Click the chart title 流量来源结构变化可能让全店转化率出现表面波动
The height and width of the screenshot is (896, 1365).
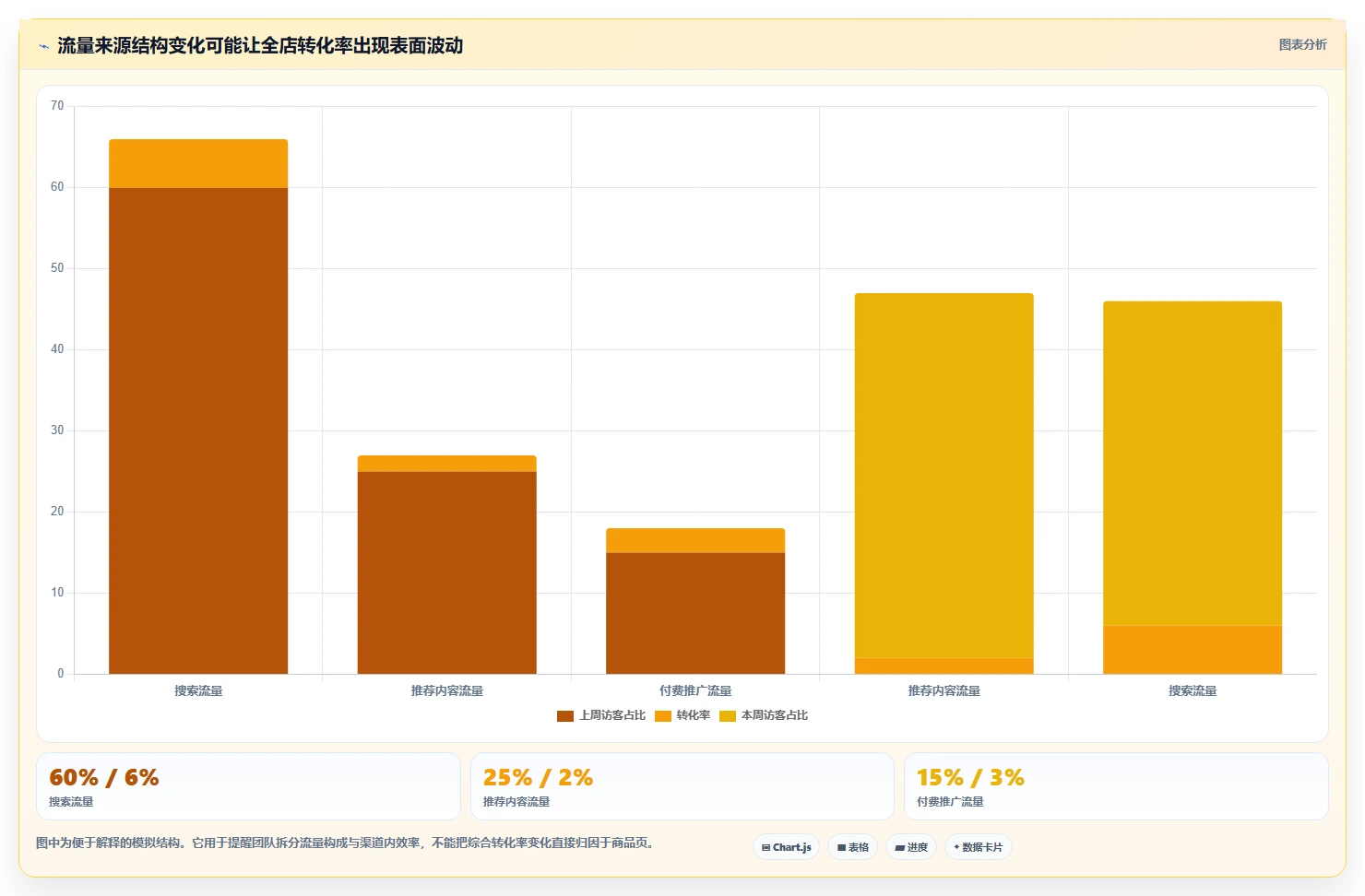tap(260, 46)
